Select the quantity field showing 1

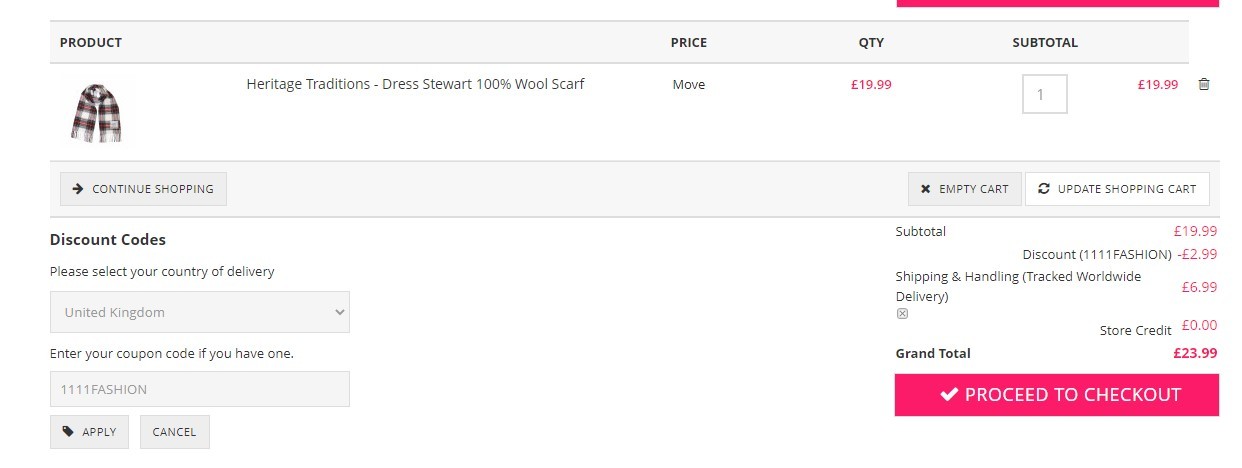coord(1044,94)
